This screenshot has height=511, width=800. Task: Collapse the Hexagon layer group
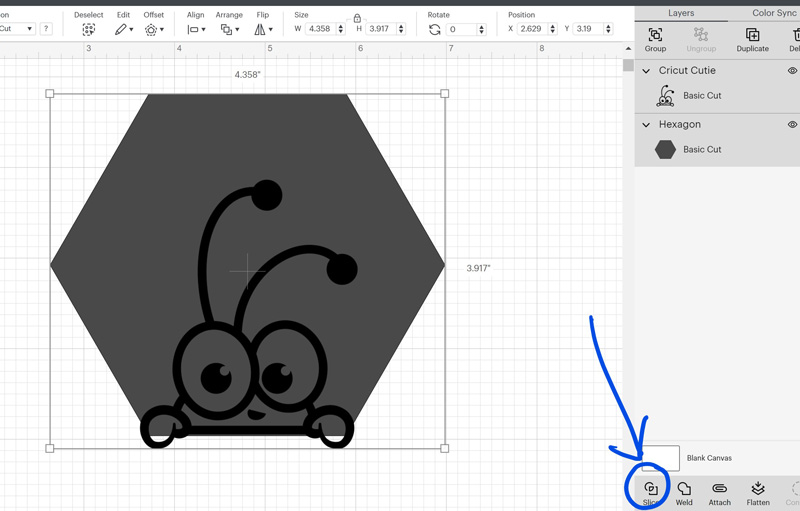tap(646, 125)
